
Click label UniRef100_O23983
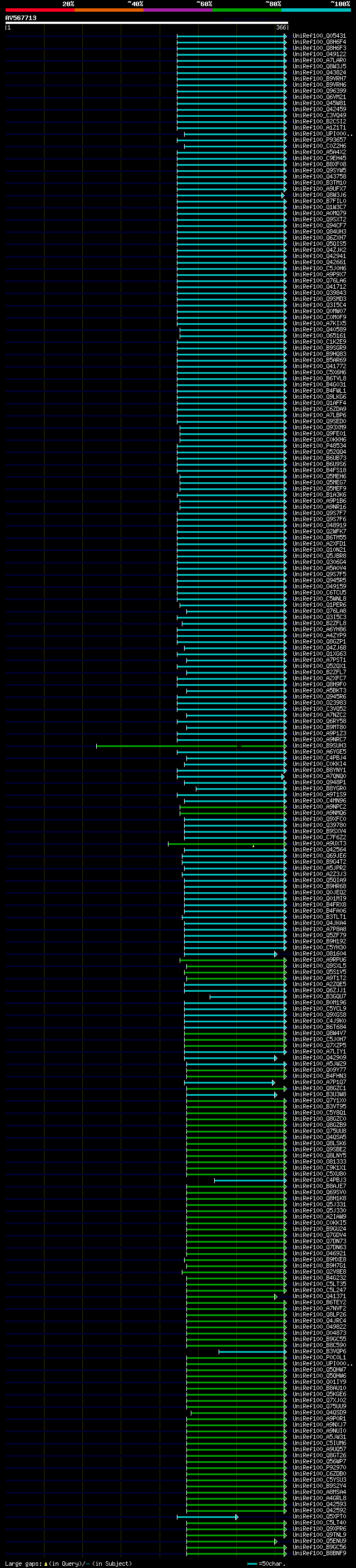319,703
